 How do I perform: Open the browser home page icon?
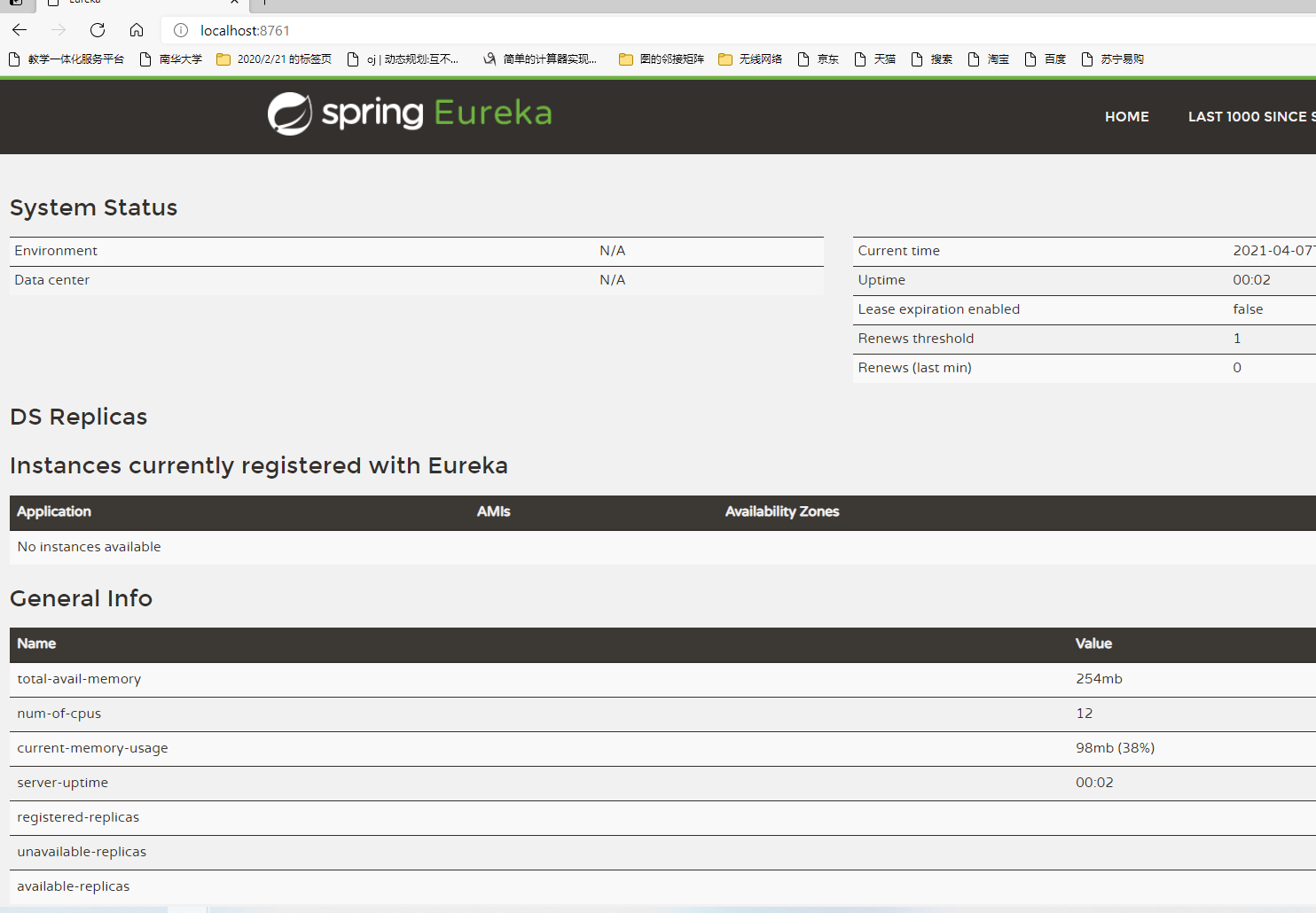click(137, 30)
